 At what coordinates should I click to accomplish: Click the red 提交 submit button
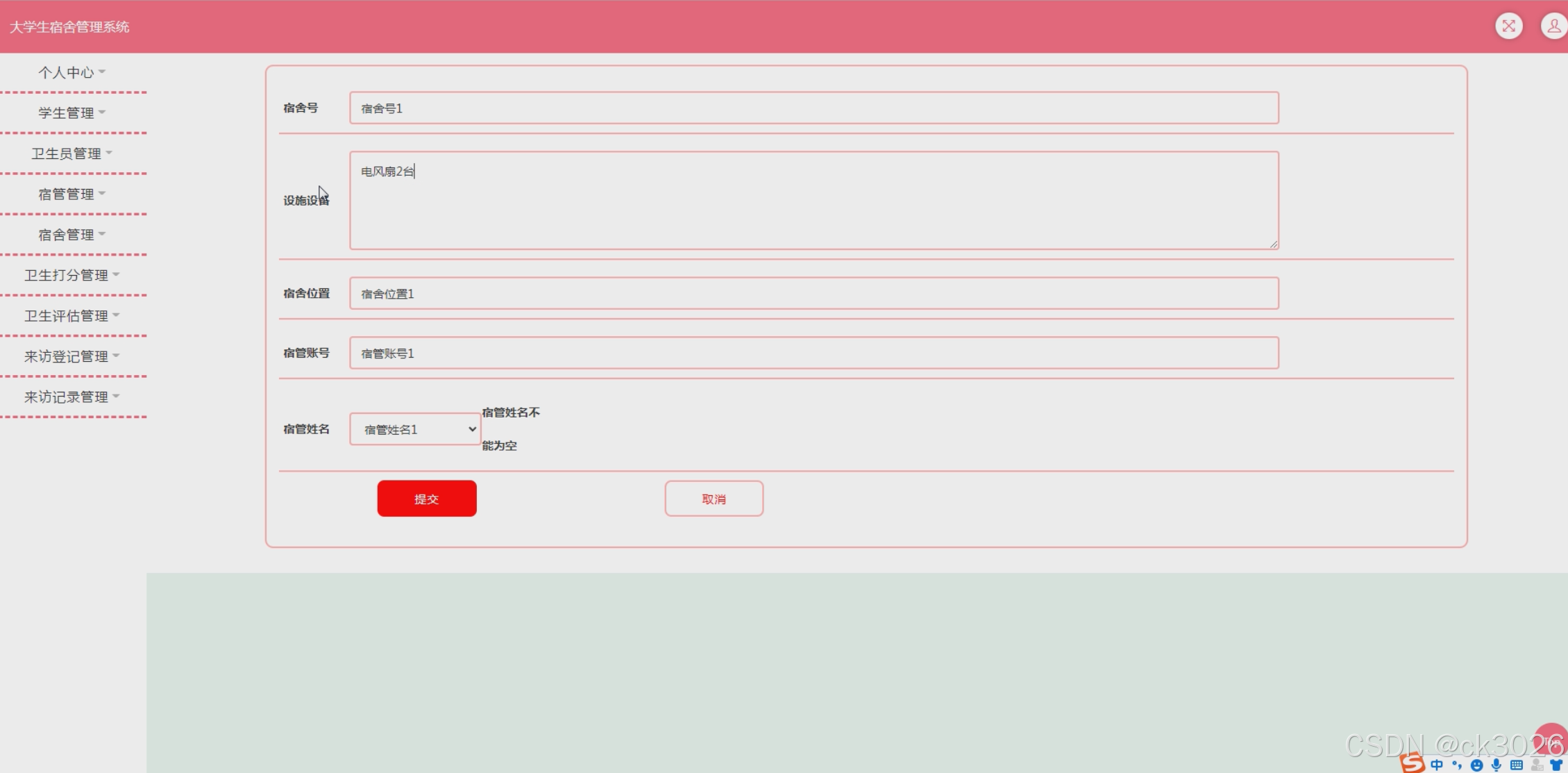[x=427, y=499]
